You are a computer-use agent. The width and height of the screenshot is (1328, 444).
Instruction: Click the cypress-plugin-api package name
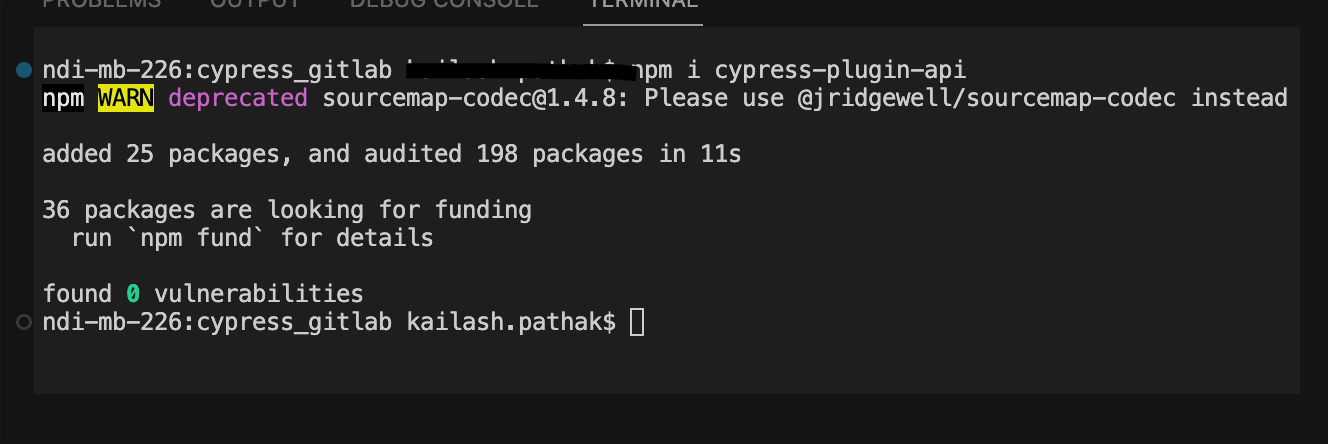[x=840, y=70]
